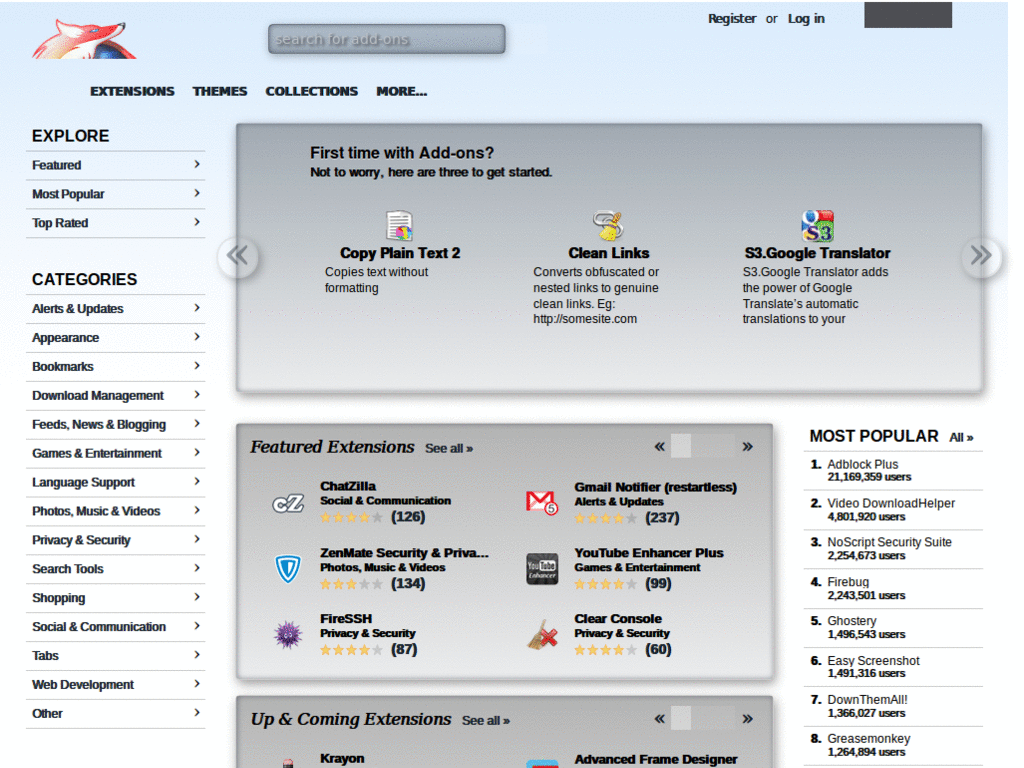
Task: Click the FireSSH purple urchin icon
Action: pyautogui.click(x=288, y=634)
